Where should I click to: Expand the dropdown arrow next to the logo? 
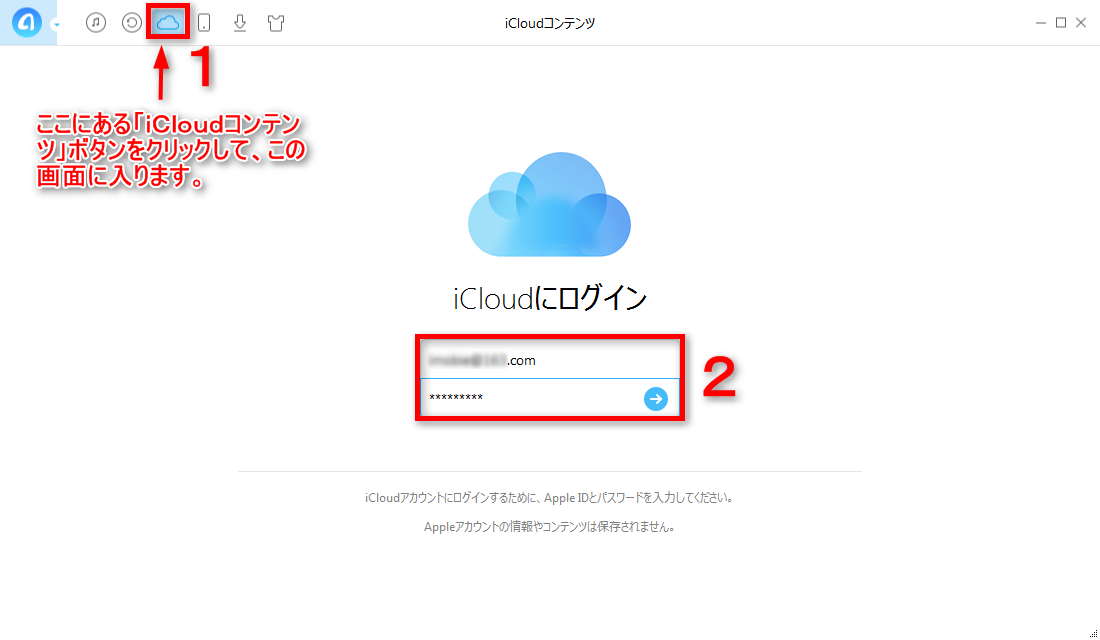click(56, 25)
